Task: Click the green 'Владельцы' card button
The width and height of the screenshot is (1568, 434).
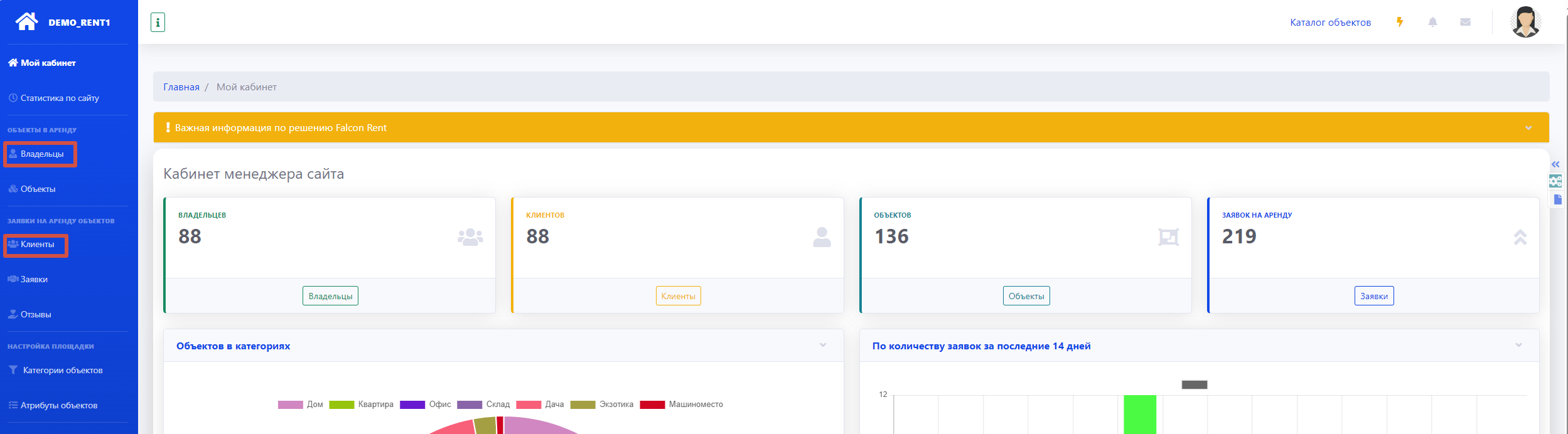Action: [330, 296]
